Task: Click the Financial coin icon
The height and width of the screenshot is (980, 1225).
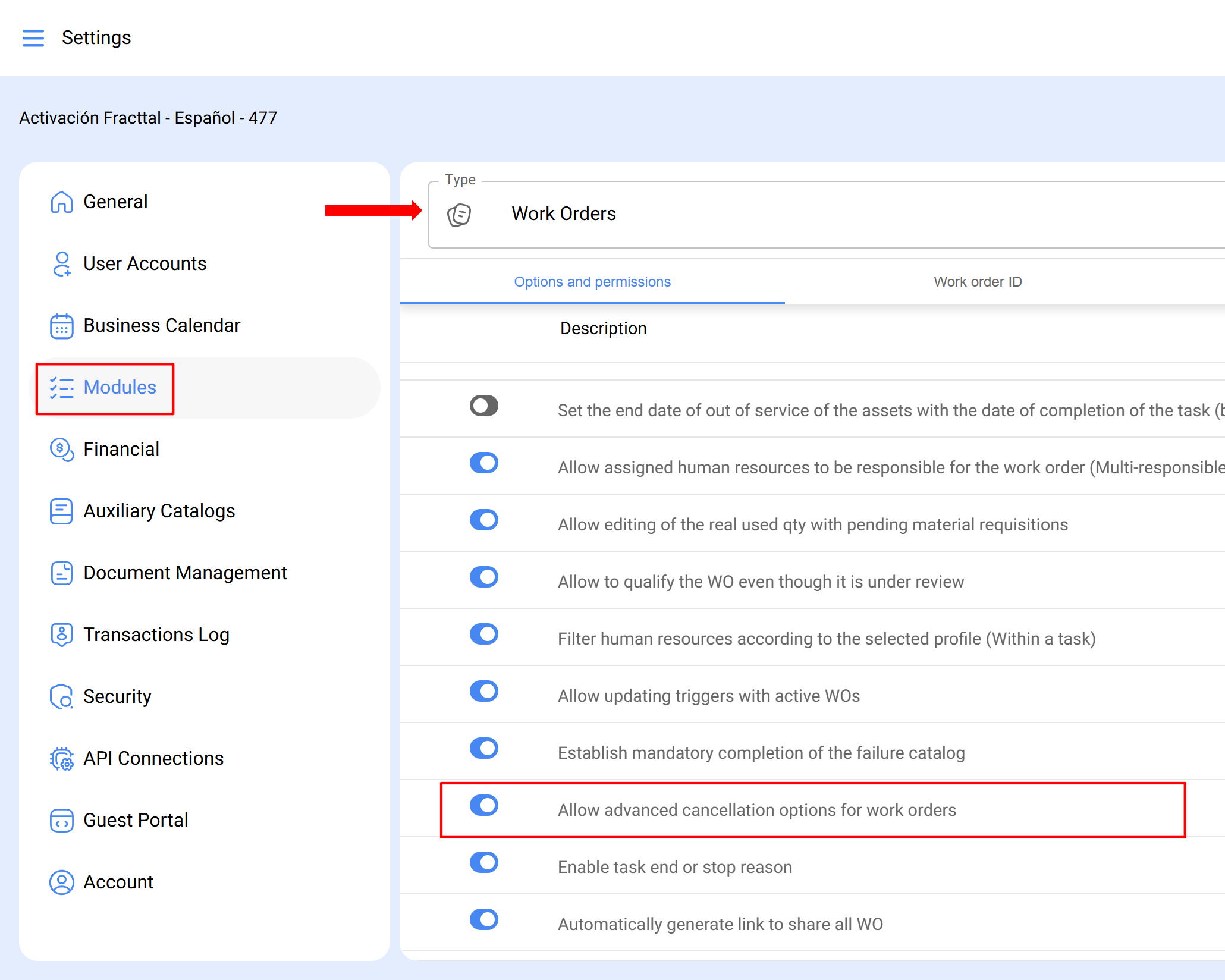Action: click(x=61, y=450)
